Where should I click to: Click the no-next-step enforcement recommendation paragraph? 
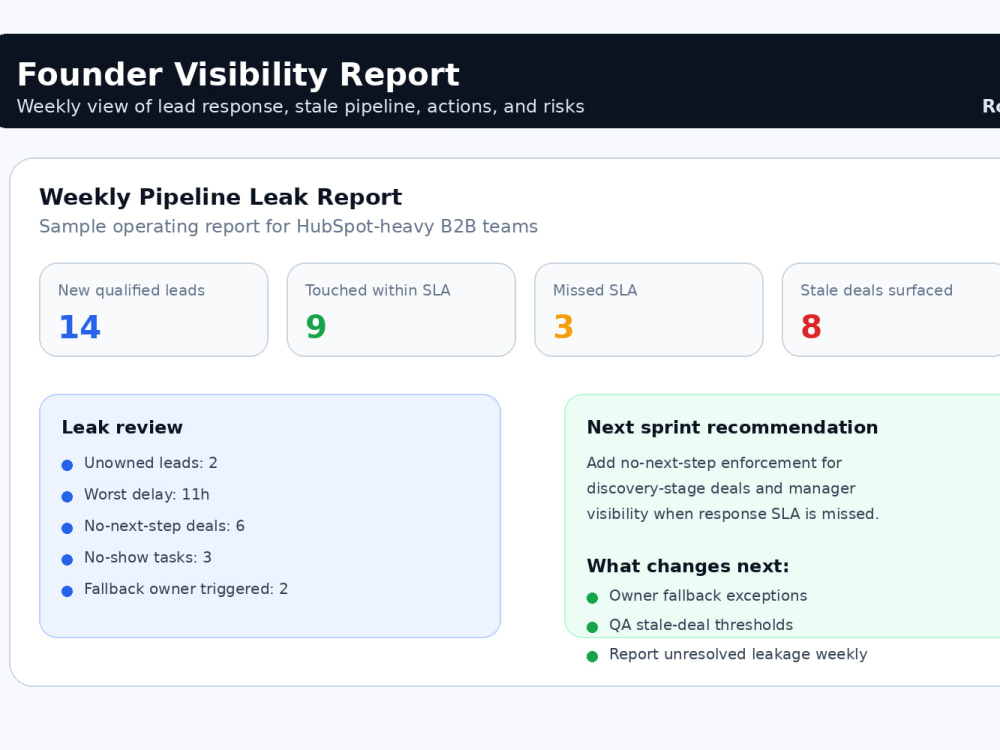[733, 489]
